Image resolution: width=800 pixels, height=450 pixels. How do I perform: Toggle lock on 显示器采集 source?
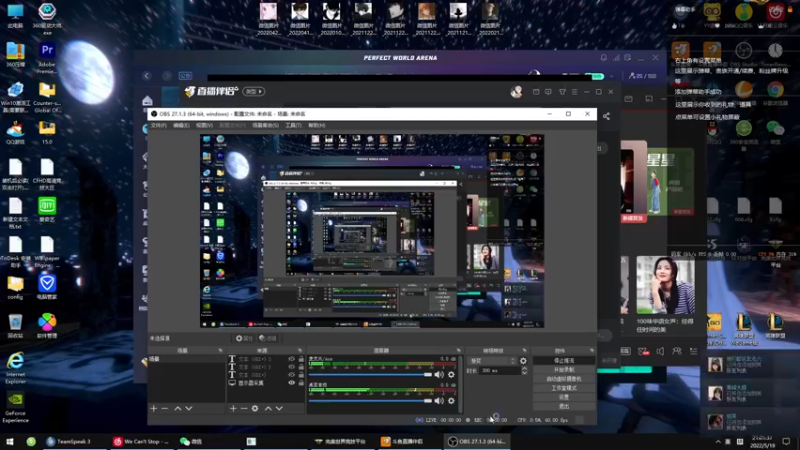[301, 383]
